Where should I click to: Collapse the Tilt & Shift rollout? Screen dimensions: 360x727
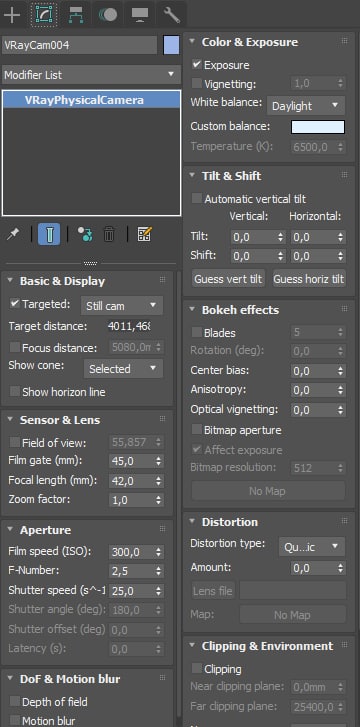(x=192, y=176)
